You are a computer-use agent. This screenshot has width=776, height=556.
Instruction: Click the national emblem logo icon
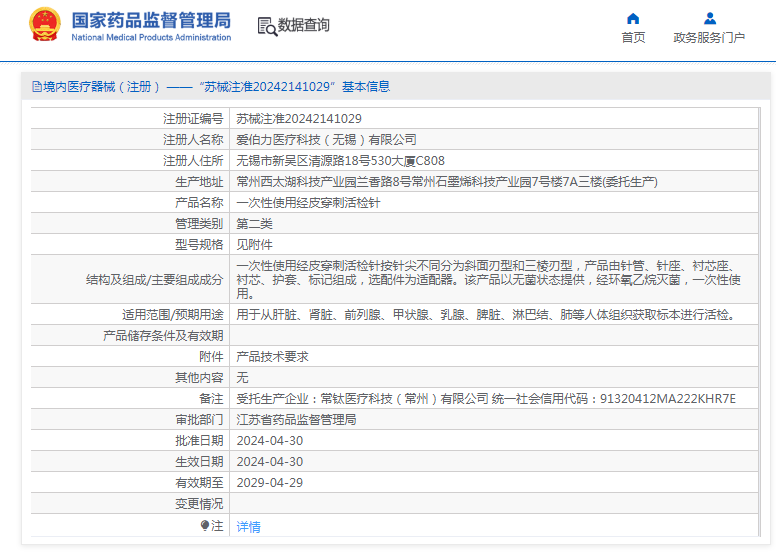(x=44, y=25)
